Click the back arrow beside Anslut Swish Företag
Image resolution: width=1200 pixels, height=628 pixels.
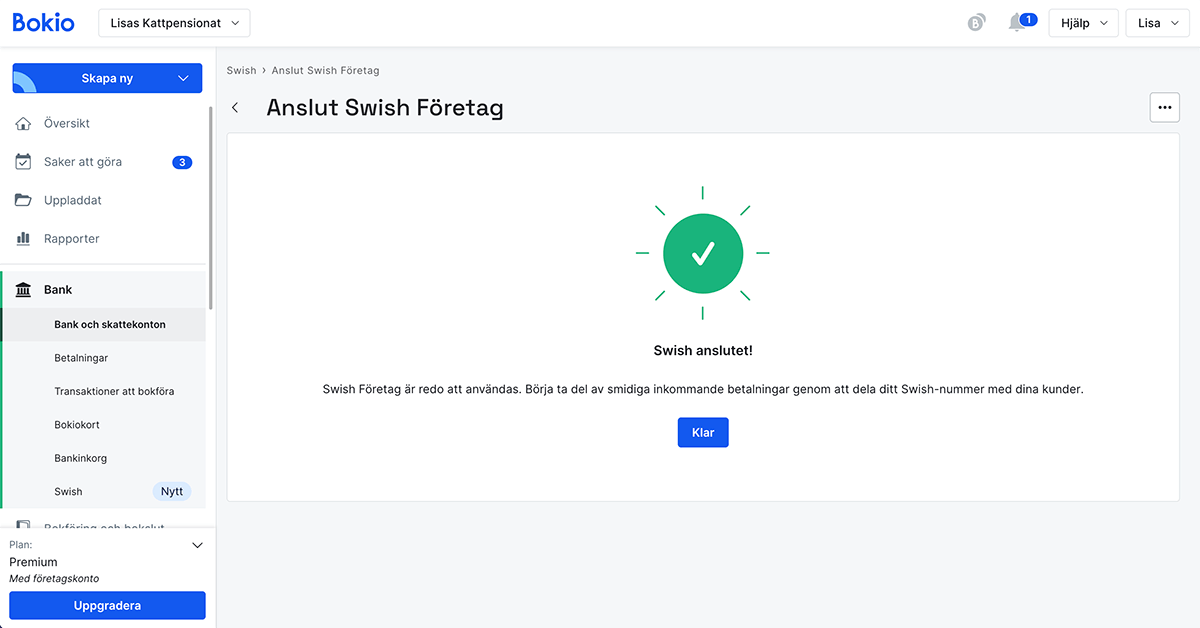coord(235,107)
